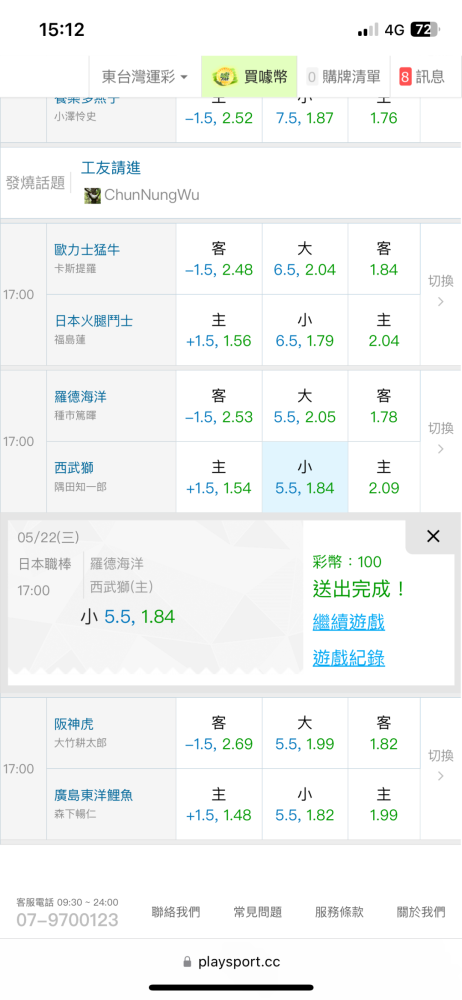Select 大 6.5, 2.04 for 歐力士猛牛
This screenshot has height=1000, width=462.
pos(305,259)
